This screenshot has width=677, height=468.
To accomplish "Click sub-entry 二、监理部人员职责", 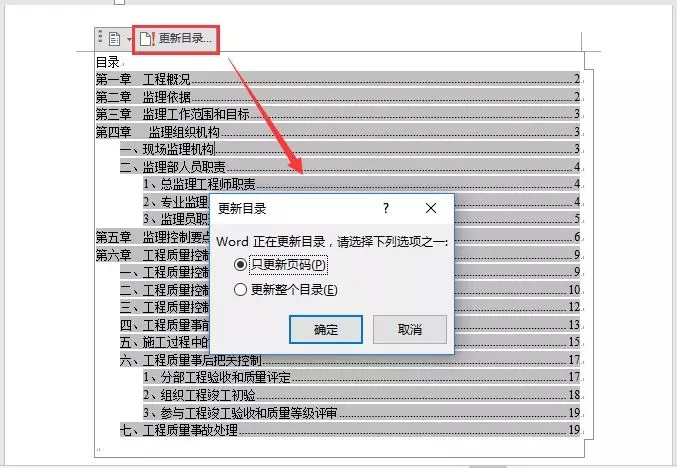I will click(x=350, y=167).
